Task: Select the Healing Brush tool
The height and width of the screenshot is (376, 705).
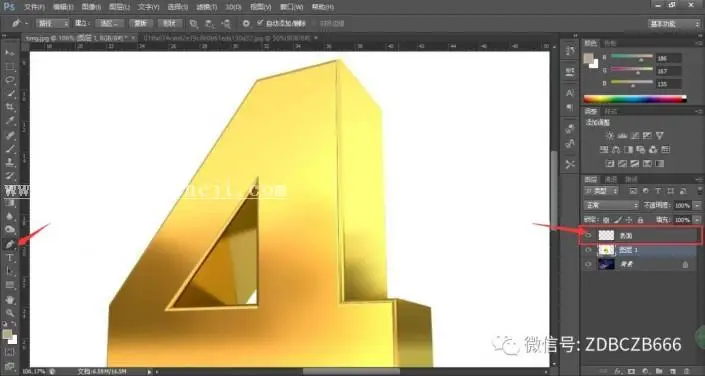Action: click(x=10, y=135)
